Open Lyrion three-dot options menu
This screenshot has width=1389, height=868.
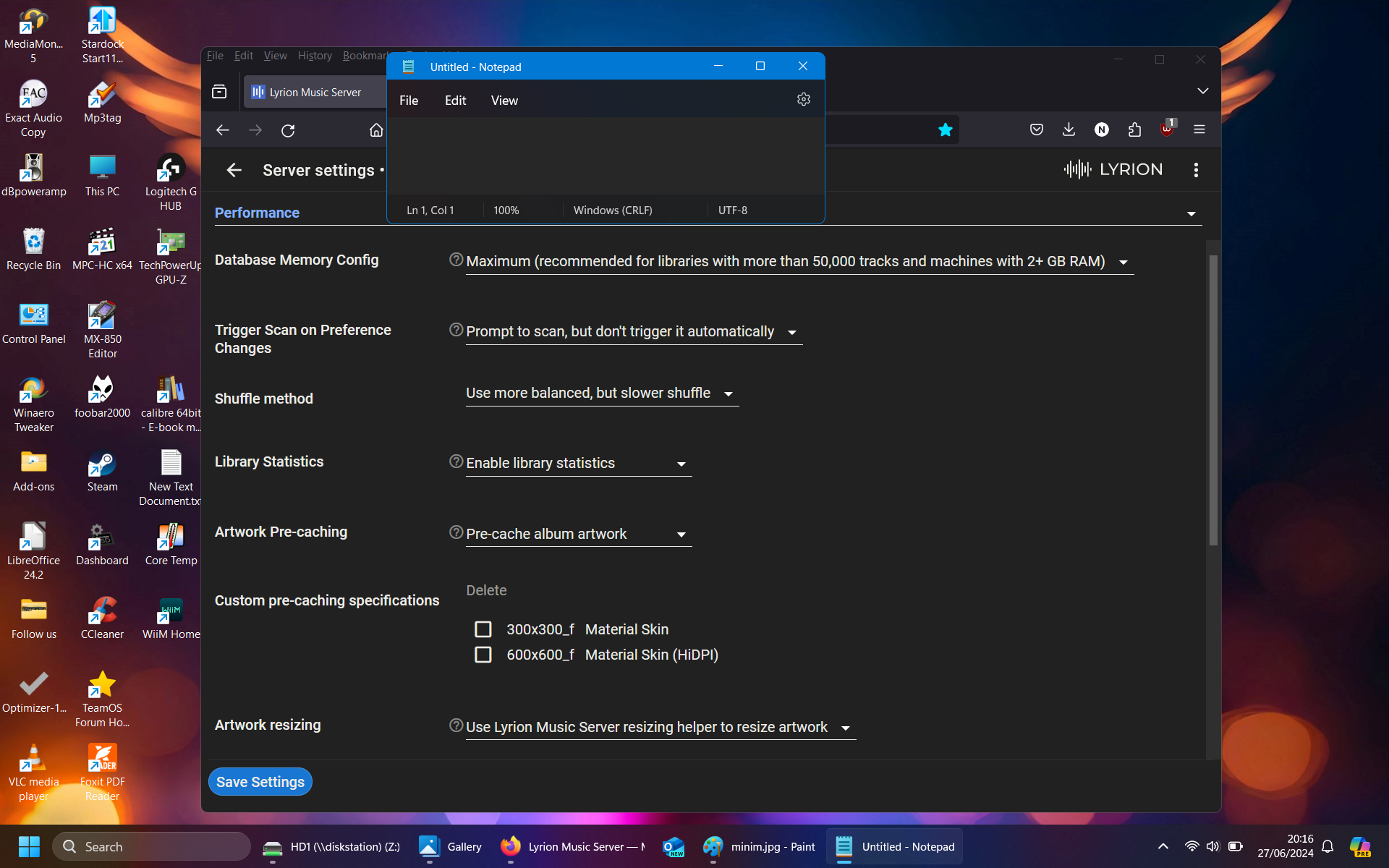[1196, 170]
